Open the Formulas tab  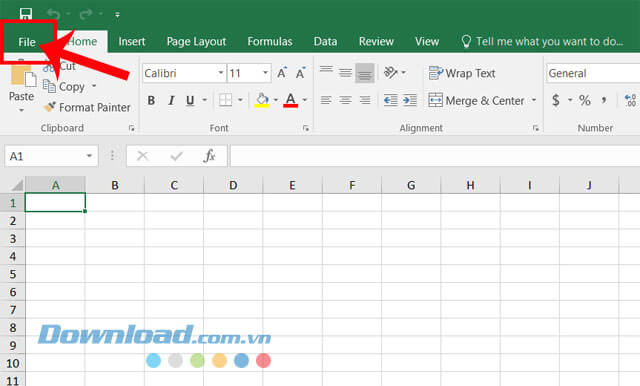click(269, 42)
